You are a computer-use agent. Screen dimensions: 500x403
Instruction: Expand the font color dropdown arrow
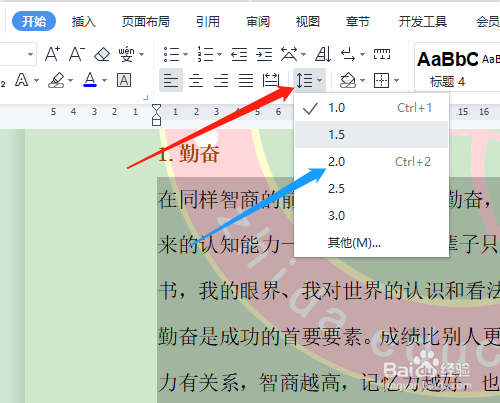[x=104, y=80]
